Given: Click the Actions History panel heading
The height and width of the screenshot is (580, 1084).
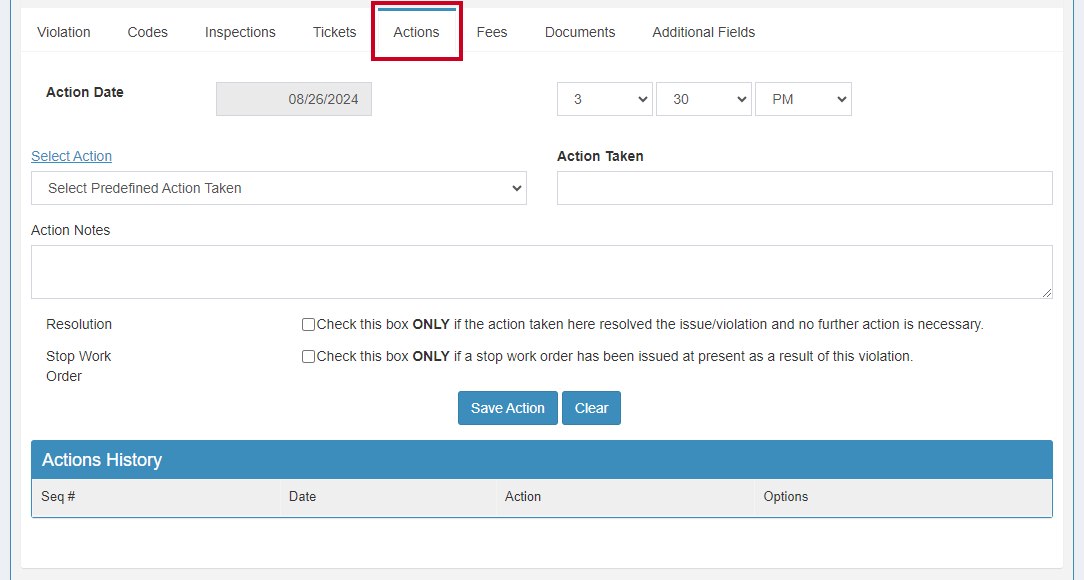Looking at the screenshot, I should [x=542, y=460].
